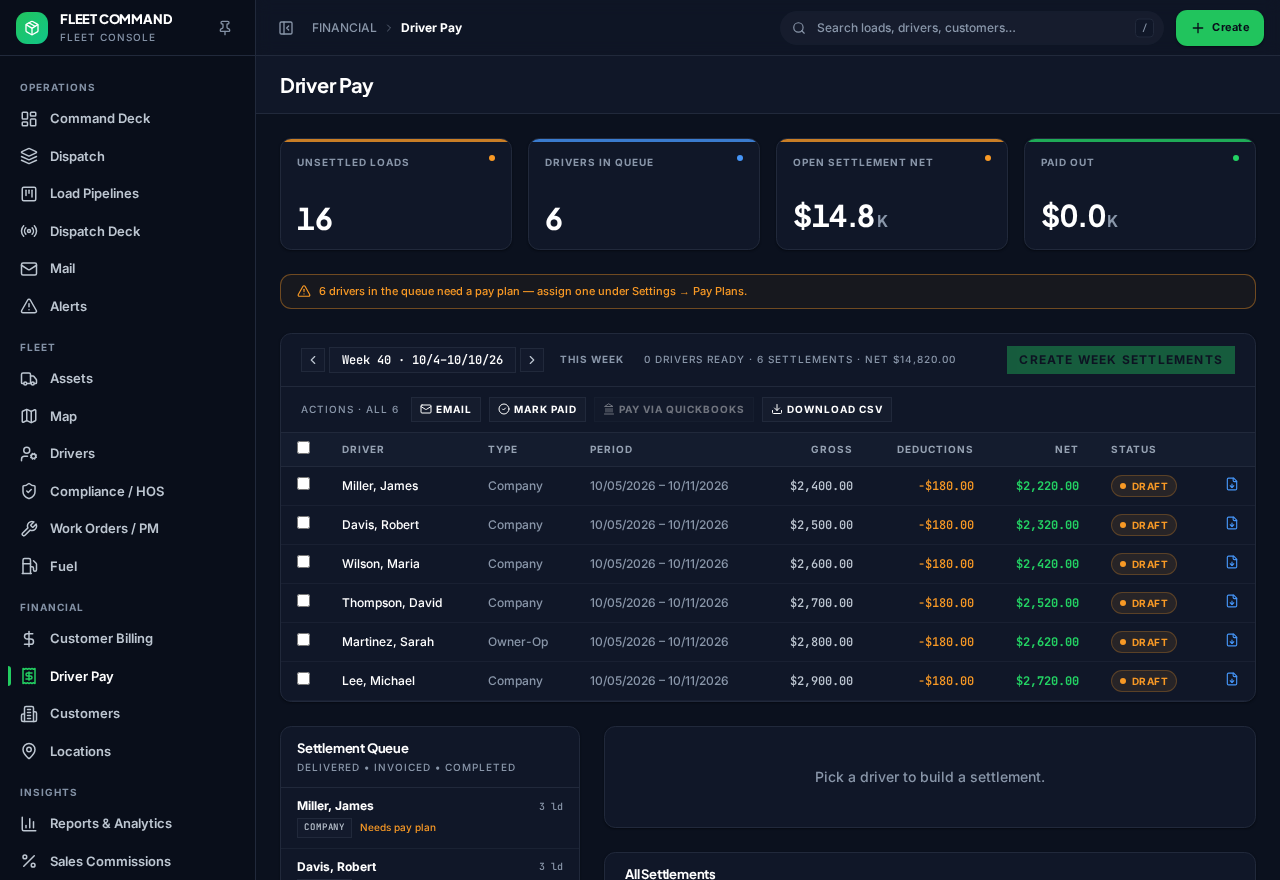
Task: Open Alerts in sidebar
Action: (x=128, y=306)
